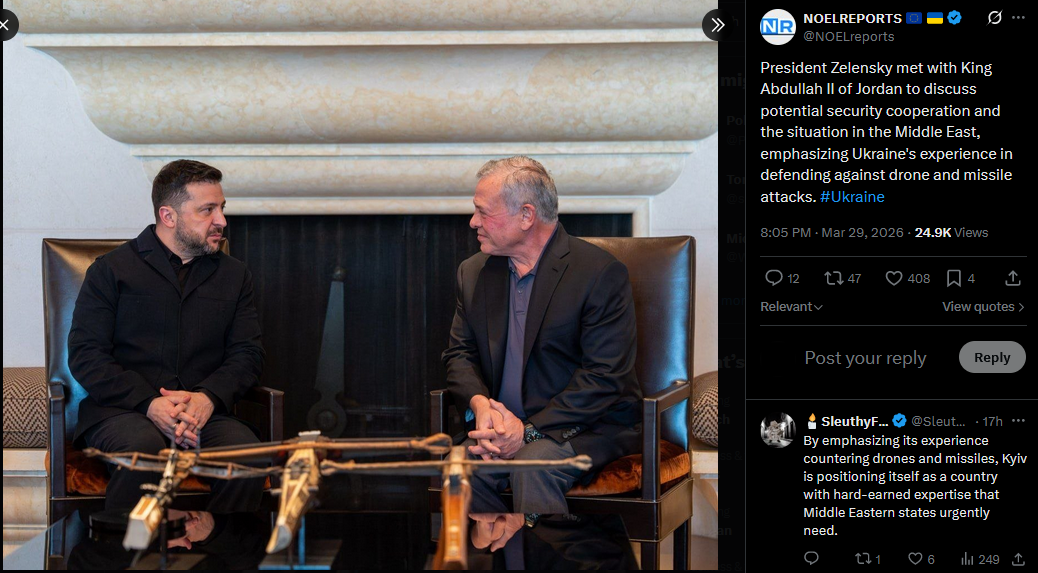
Task: Repost SleuthyF's reply
Action: [862, 559]
